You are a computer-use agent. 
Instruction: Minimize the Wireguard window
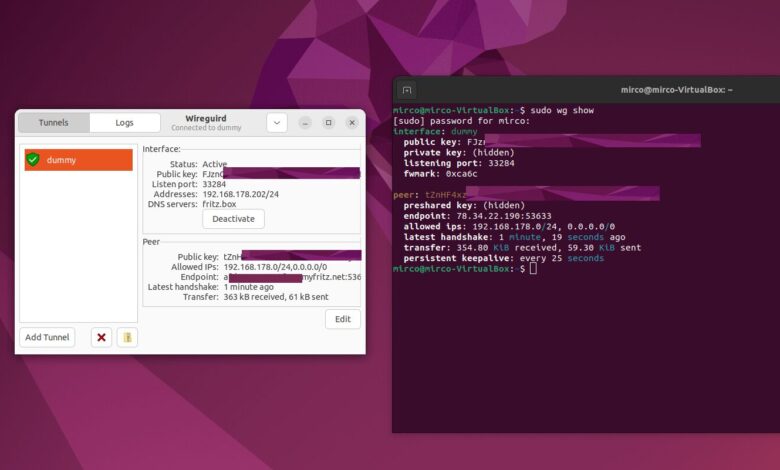point(305,123)
